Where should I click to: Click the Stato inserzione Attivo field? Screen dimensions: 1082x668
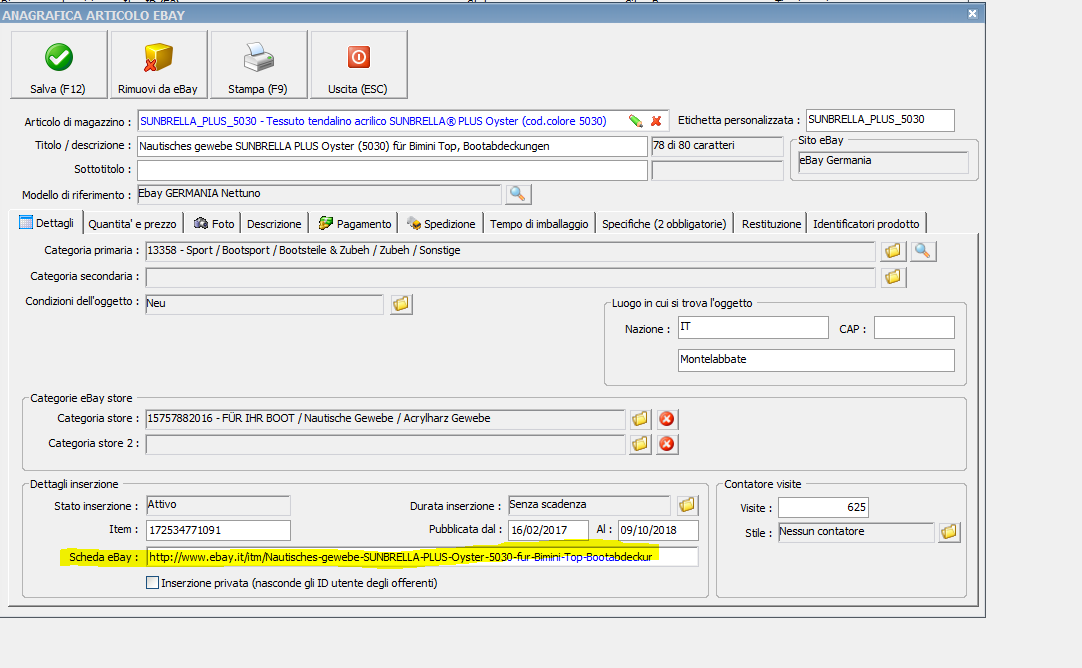(x=218, y=505)
